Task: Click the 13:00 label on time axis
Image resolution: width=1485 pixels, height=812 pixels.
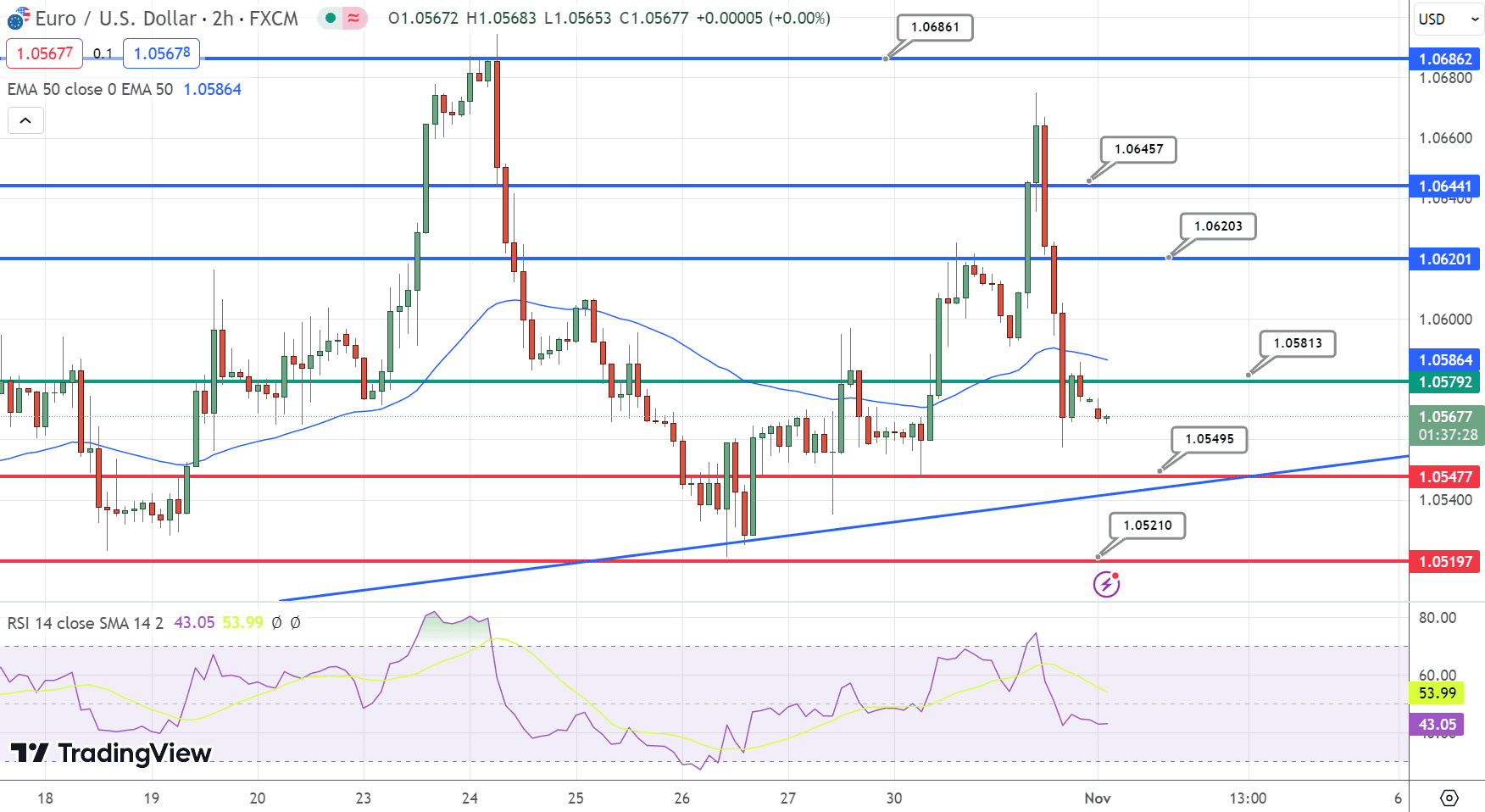Action: pyautogui.click(x=1248, y=798)
